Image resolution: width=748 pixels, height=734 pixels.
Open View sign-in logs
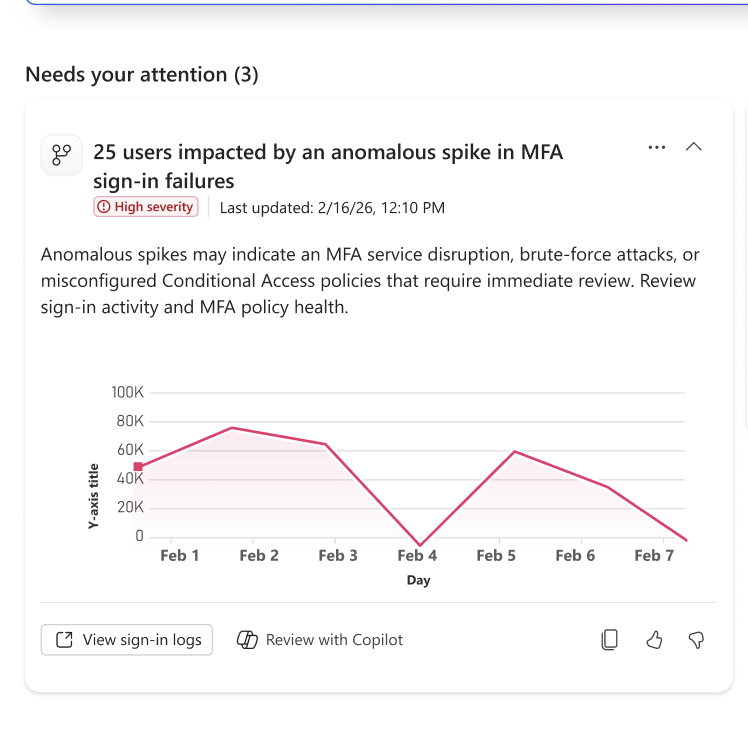point(127,640)
